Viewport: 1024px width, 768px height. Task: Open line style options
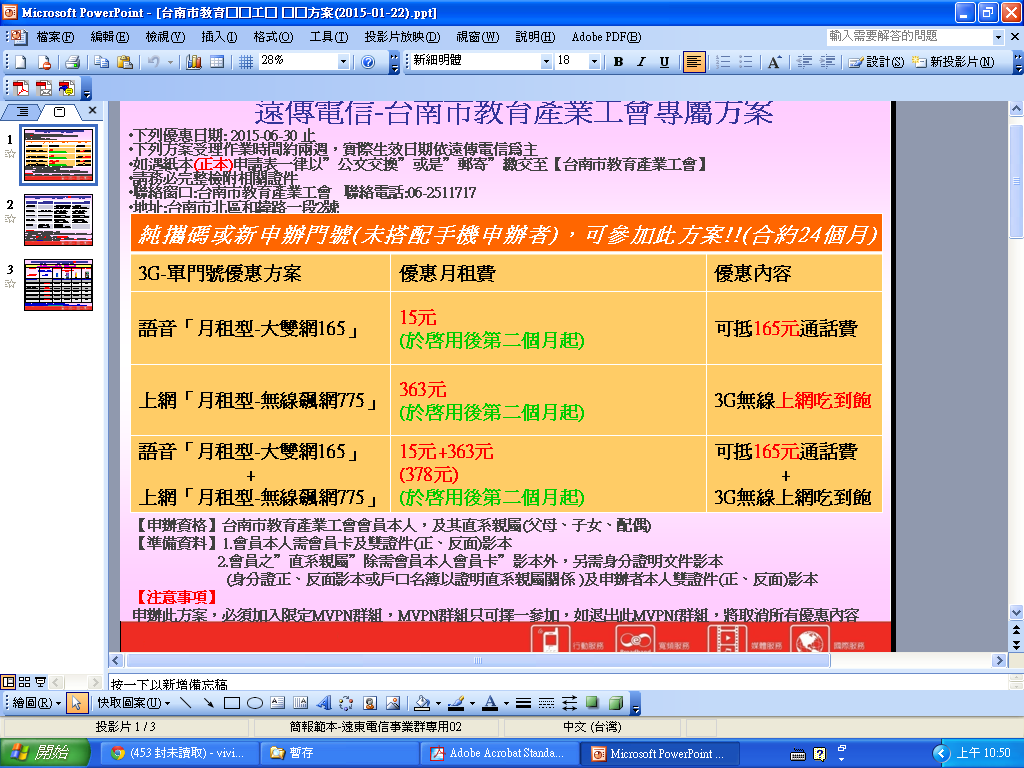click(x=523, y=703)
